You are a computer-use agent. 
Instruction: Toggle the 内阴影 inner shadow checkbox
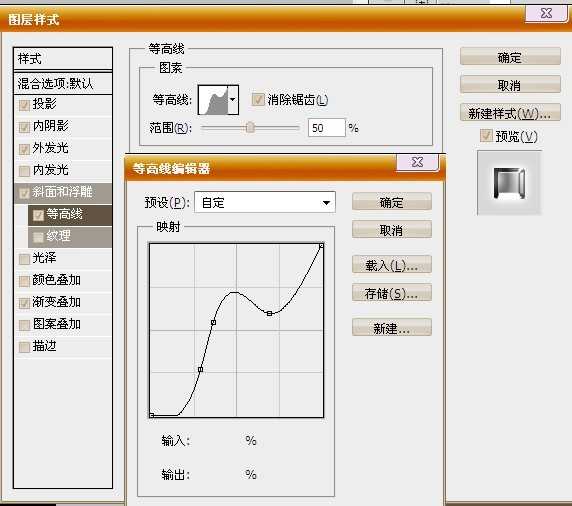coord(24,127)
